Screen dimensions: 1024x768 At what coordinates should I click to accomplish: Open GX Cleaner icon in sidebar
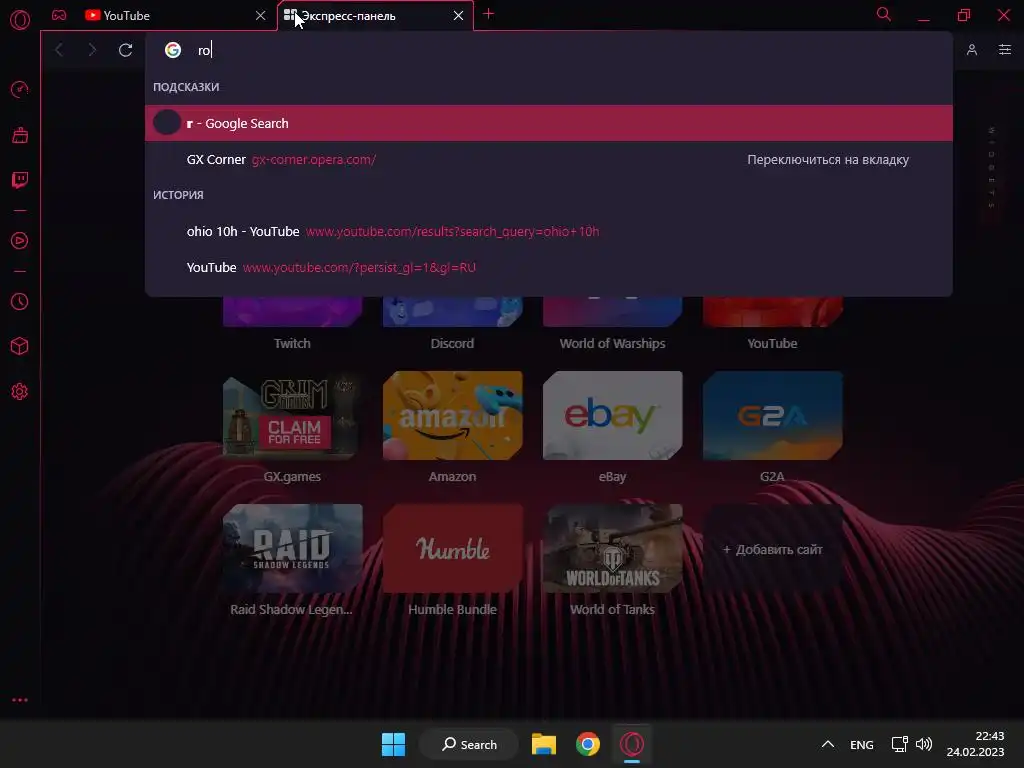click(x=20, y=135)
